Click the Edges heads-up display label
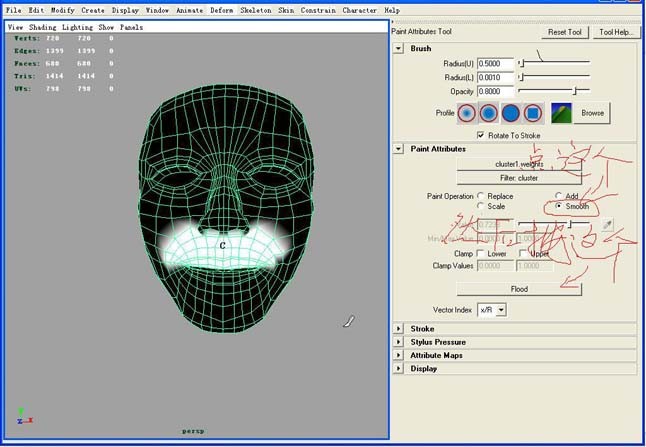The image size is (646, 447). pos(27,51)
